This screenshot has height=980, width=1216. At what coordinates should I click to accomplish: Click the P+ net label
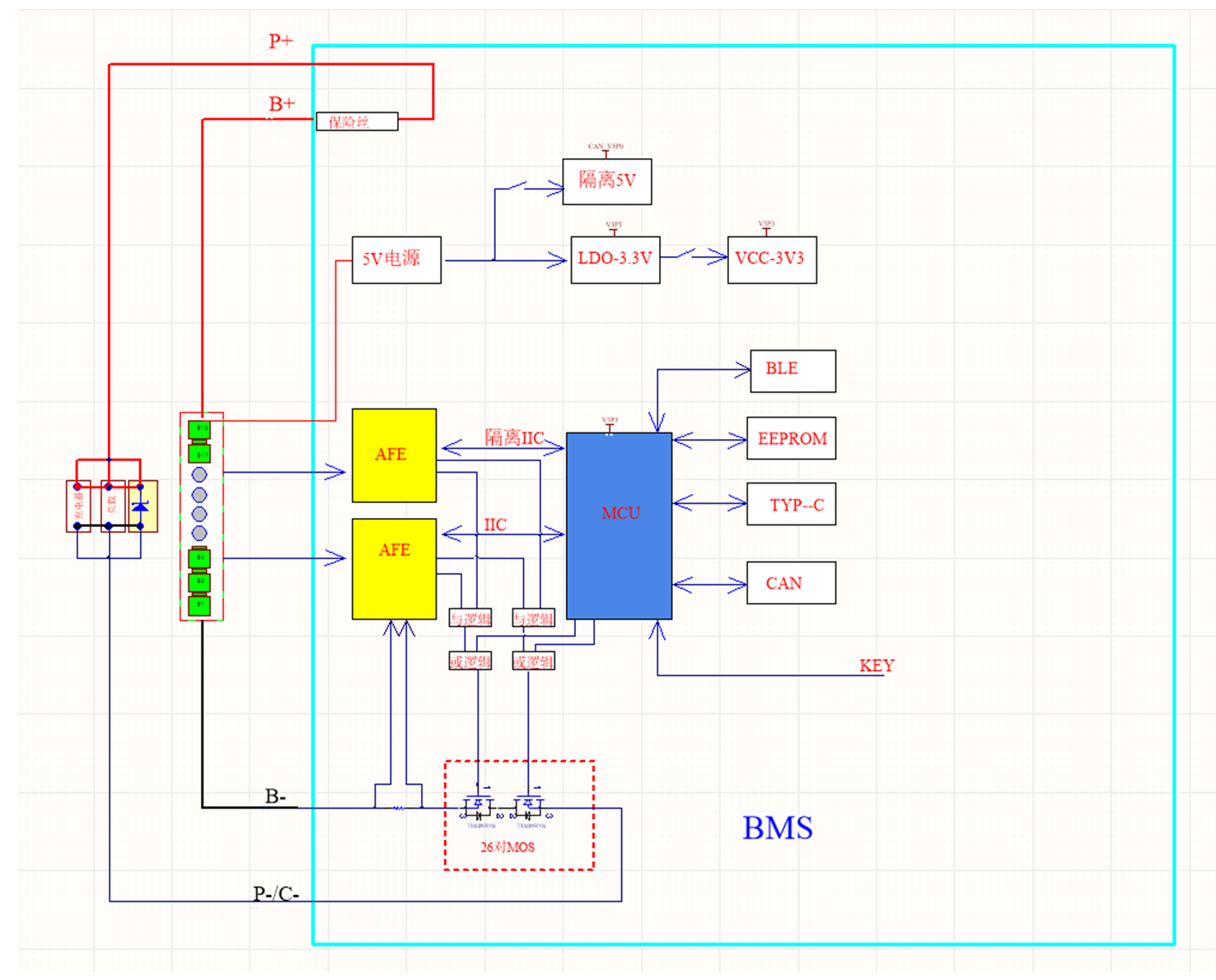[x=281, y=40]
